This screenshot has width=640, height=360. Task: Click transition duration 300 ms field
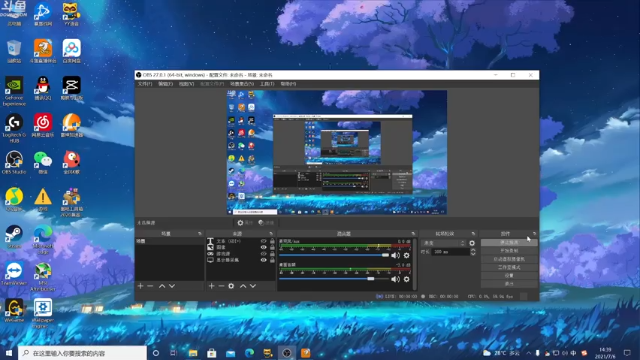450,252
